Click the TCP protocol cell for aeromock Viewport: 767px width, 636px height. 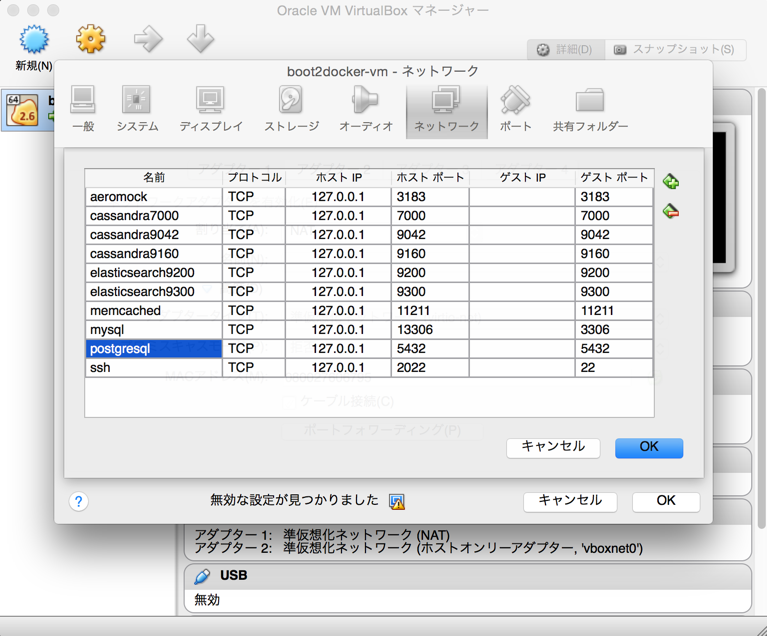coord(254,197)
